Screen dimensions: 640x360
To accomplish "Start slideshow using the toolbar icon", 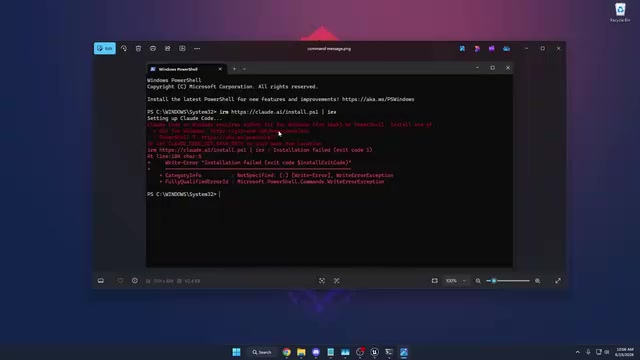I will tap(182, 49).
